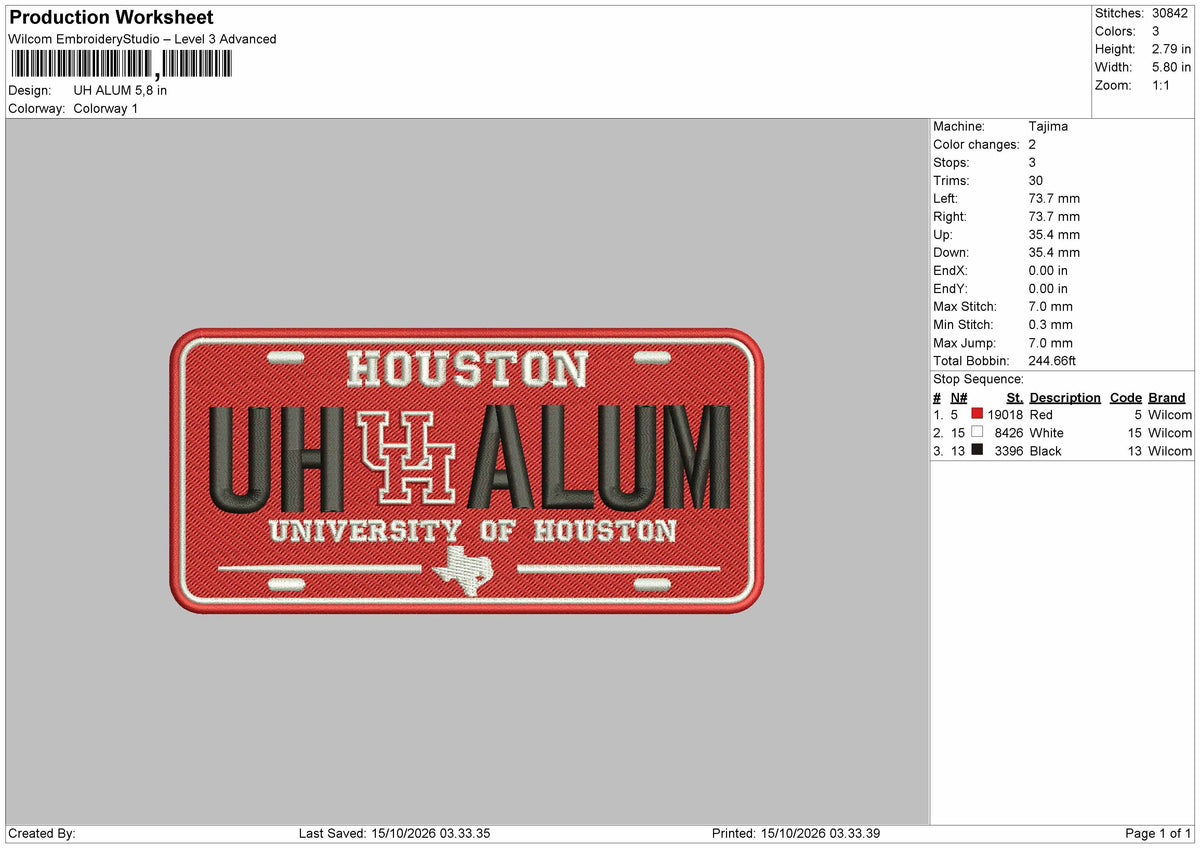This screenshot has height=848, width=1200.
Task: Click the "Printed: 15/10/2026 03.33.39" footer
Action: coord(796,833)
